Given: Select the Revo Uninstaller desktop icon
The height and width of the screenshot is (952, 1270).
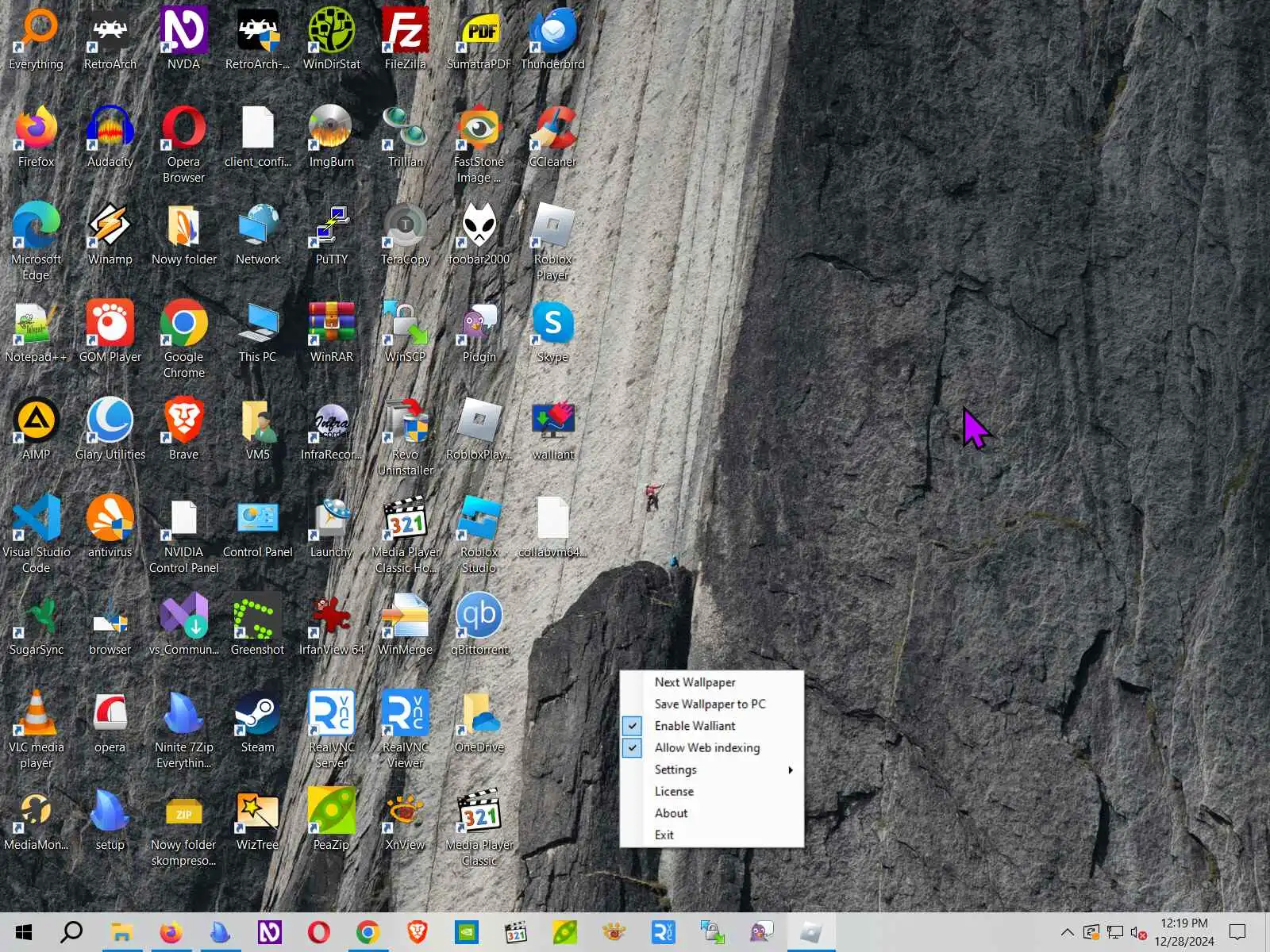Looking at the screenshot, I should coord(406,436).
